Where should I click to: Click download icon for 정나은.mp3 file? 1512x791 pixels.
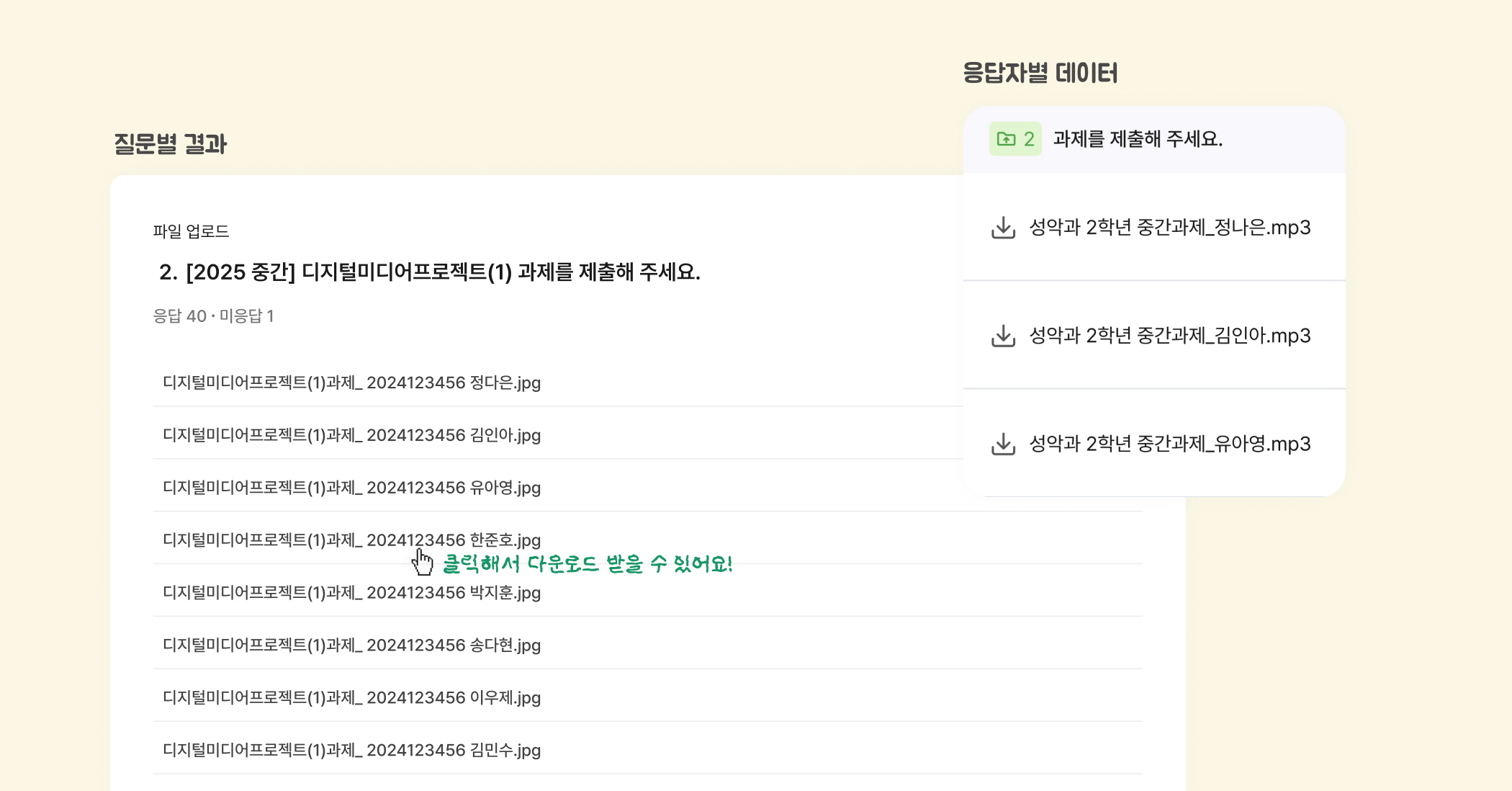pos(1003,228)
